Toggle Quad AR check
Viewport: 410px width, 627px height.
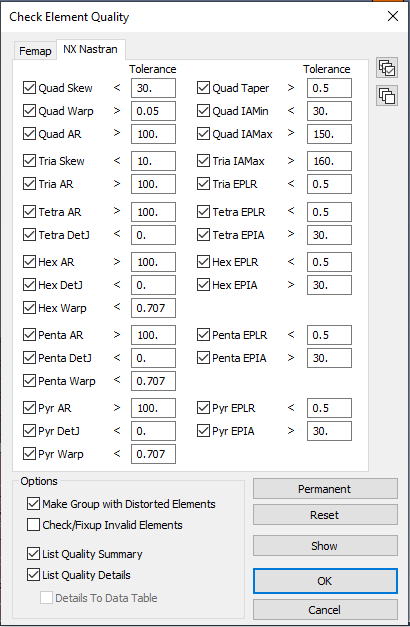click(x=29, y=134)
